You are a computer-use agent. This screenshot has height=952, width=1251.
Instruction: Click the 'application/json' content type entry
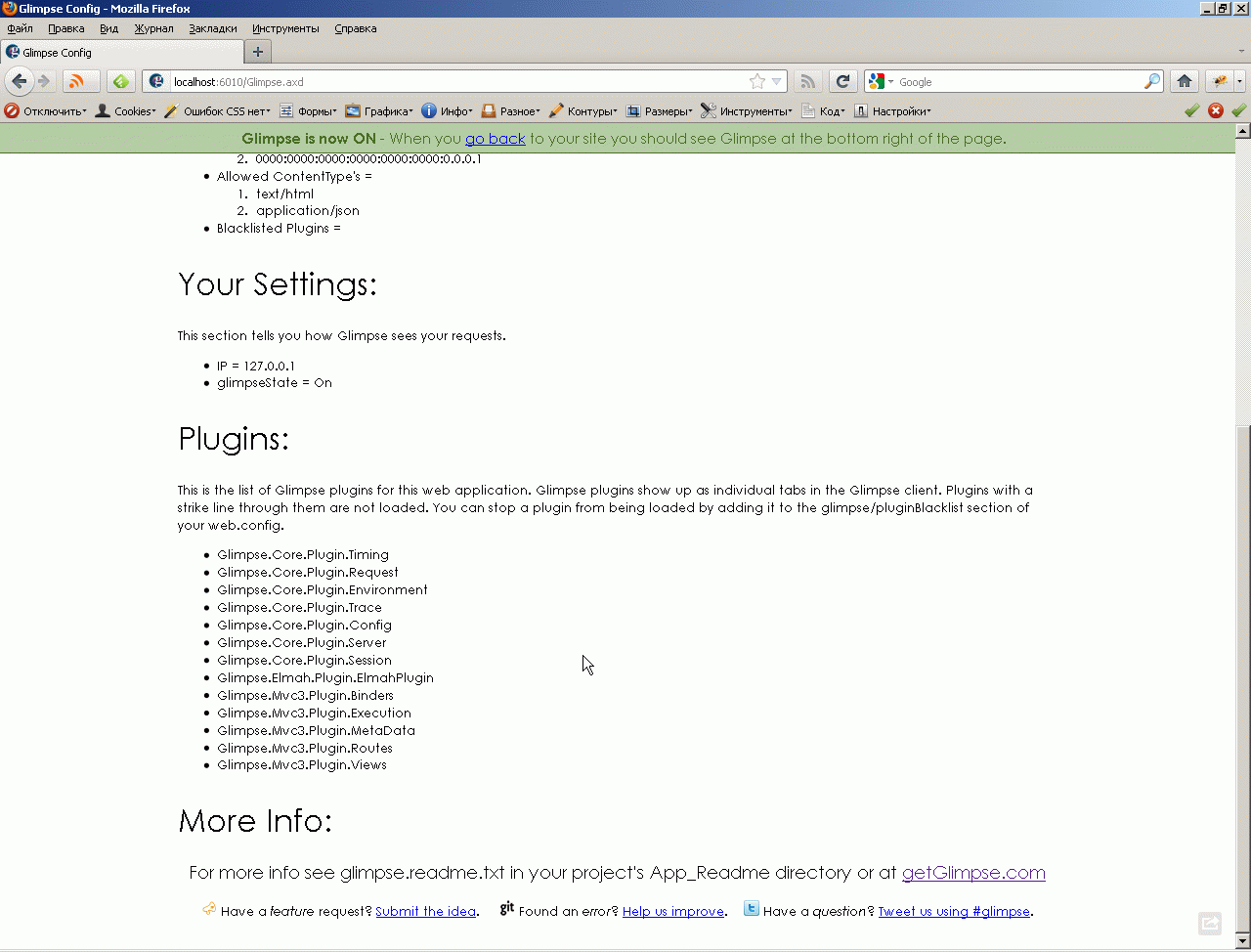[308, 211]
